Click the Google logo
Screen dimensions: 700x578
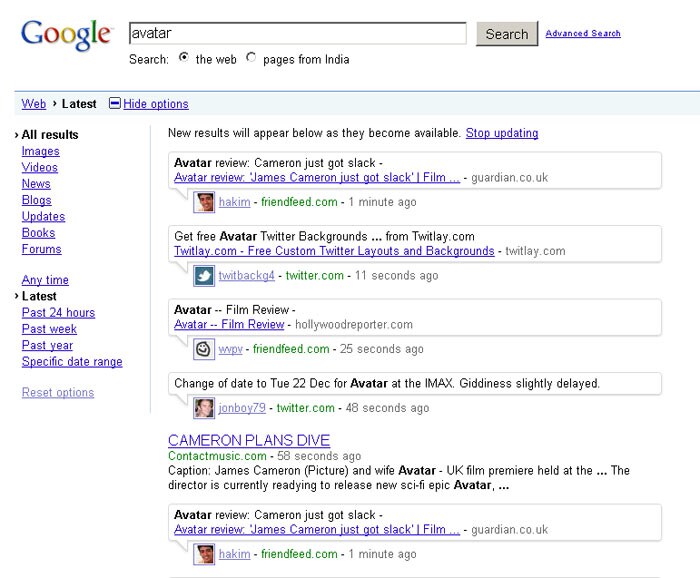click(x=66, y=35)
